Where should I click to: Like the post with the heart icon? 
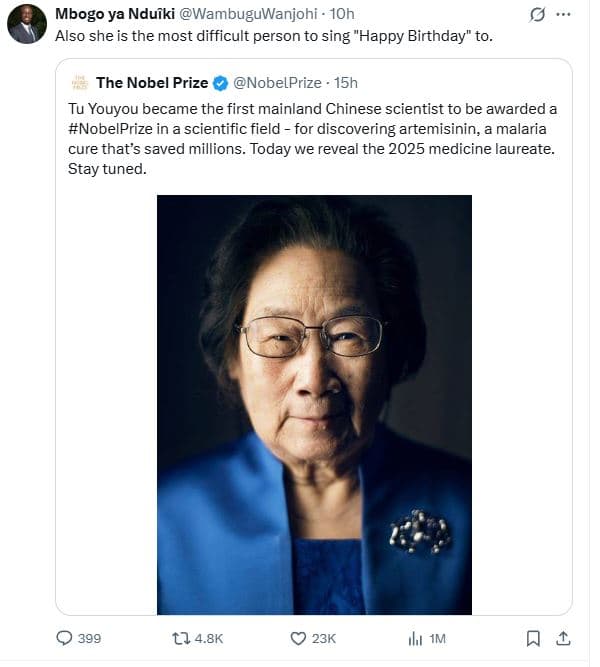(297, 638)
